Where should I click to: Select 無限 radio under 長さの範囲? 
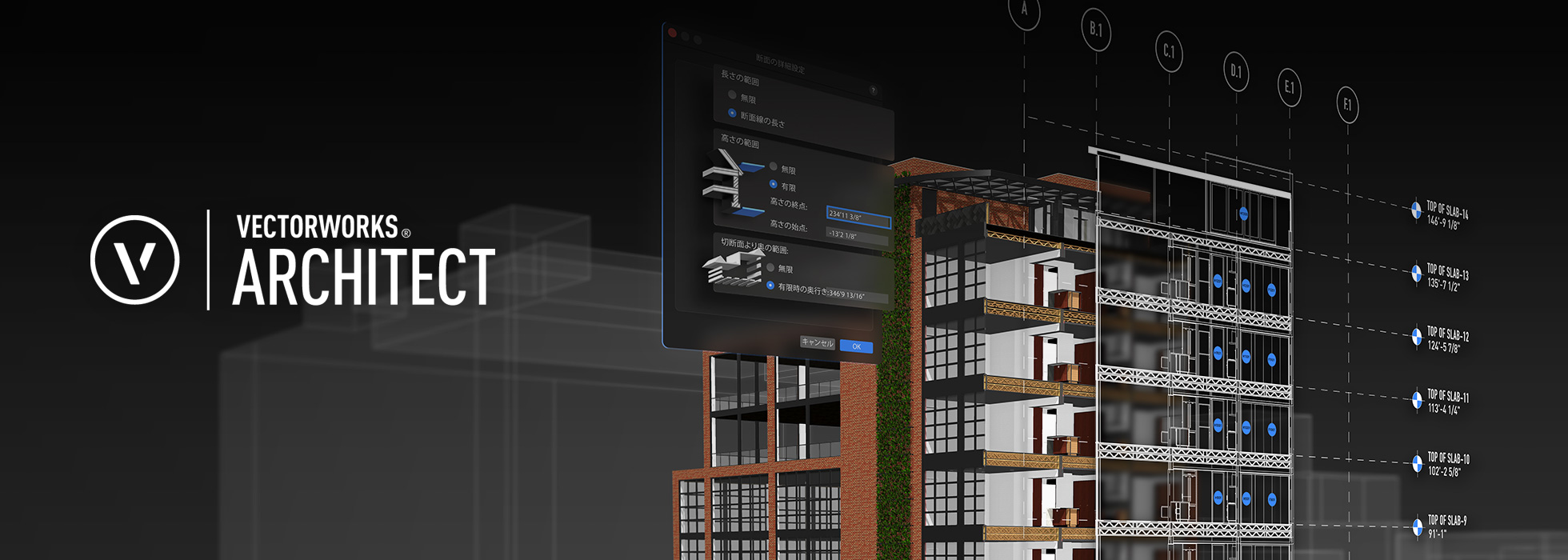(x=732, y=95)
